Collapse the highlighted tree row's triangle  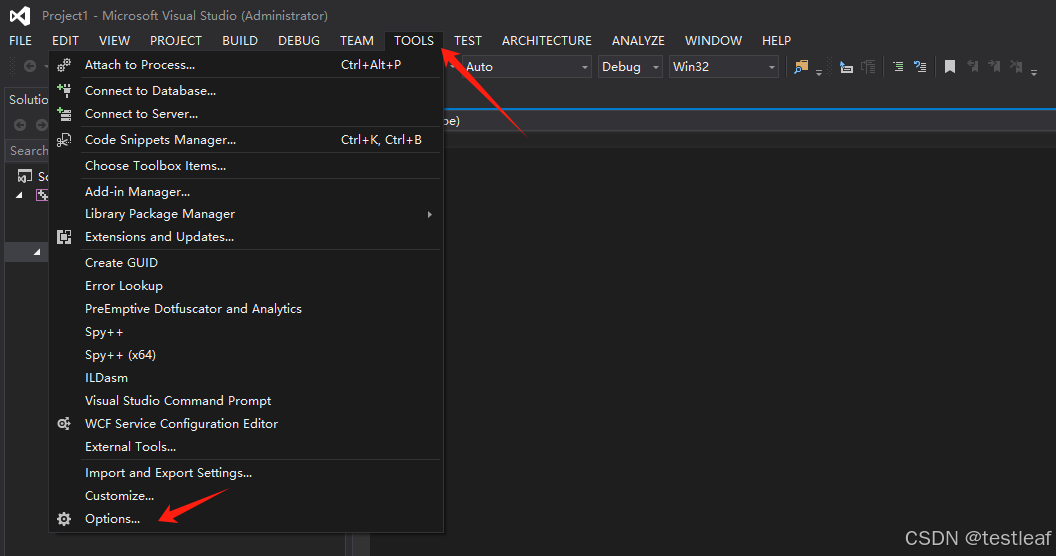pos(37,252)
